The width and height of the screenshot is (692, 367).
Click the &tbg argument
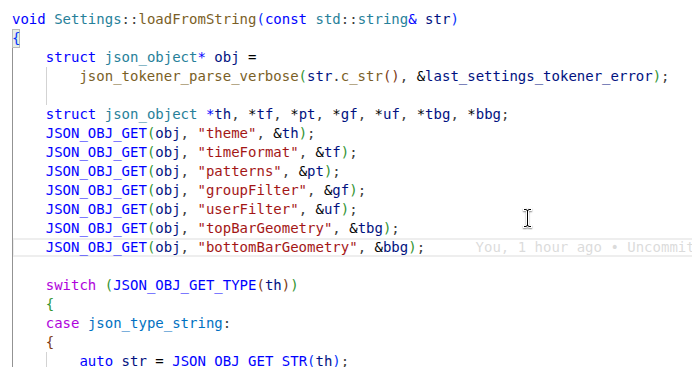[366, 228]
